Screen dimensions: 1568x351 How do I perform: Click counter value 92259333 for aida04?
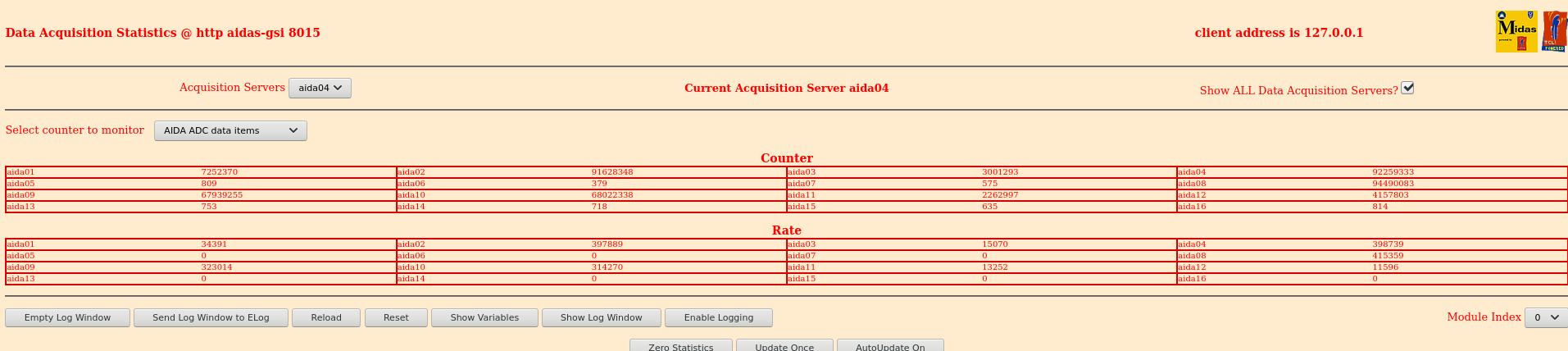(1393, 172)
